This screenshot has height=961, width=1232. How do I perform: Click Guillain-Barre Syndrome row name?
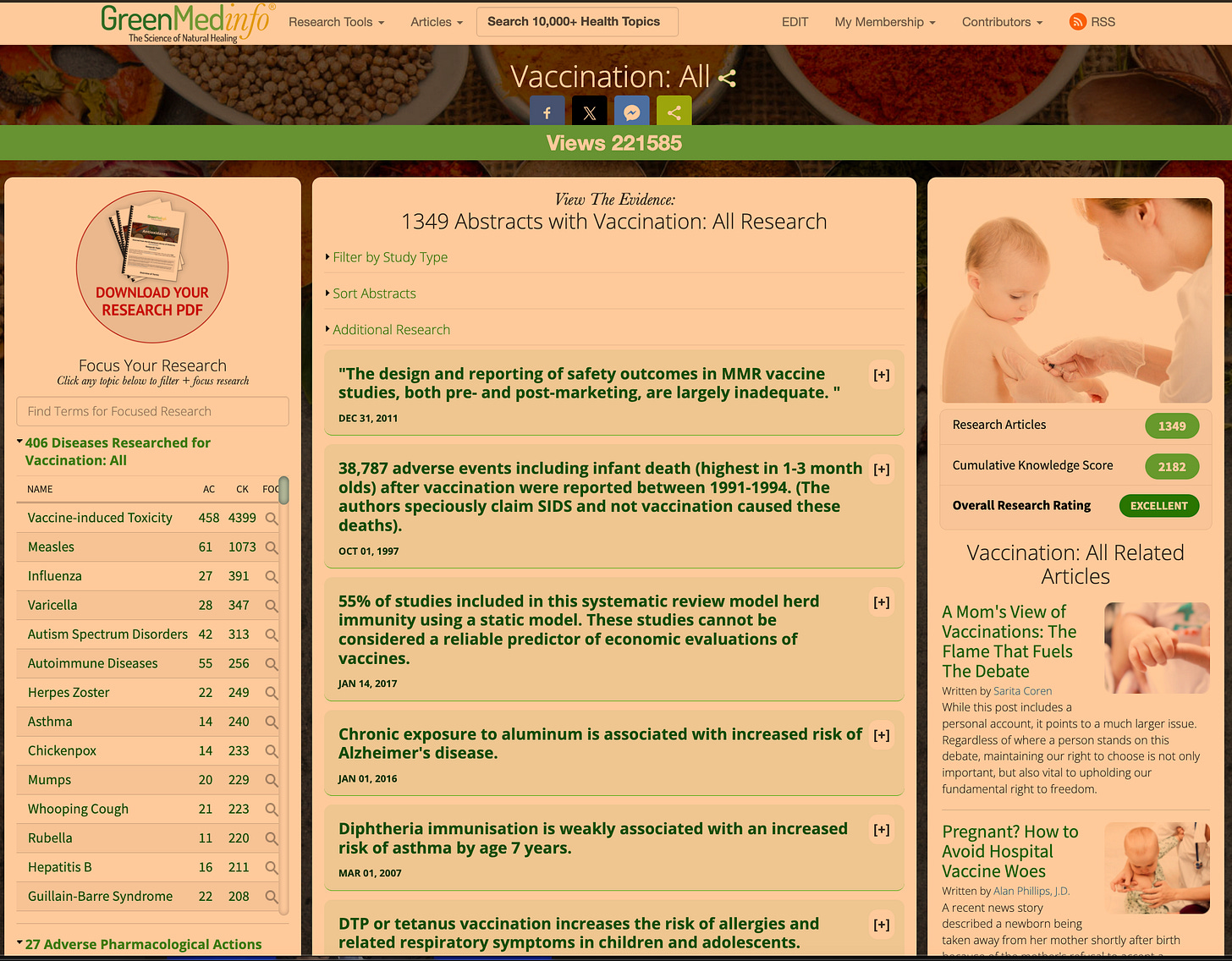100,896
